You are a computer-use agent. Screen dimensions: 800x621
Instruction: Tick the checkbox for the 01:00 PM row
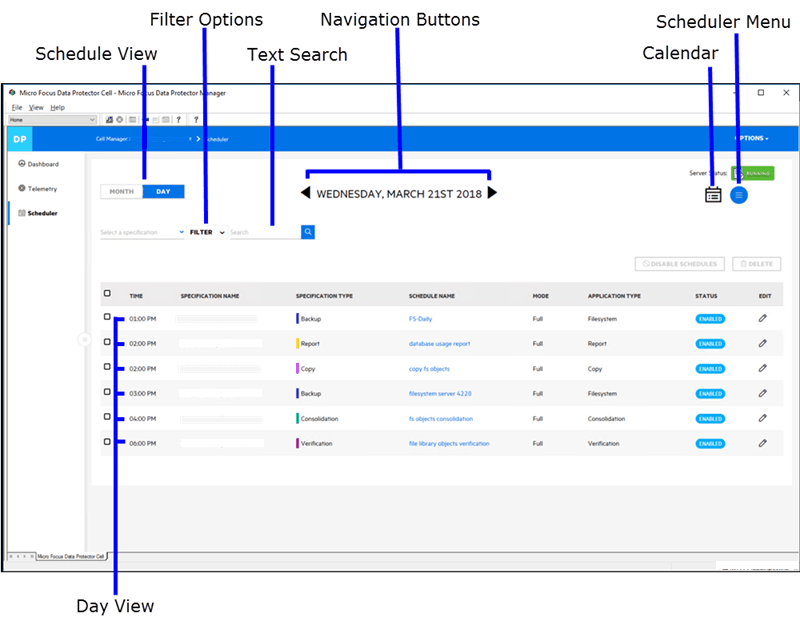tap(107, 317)
